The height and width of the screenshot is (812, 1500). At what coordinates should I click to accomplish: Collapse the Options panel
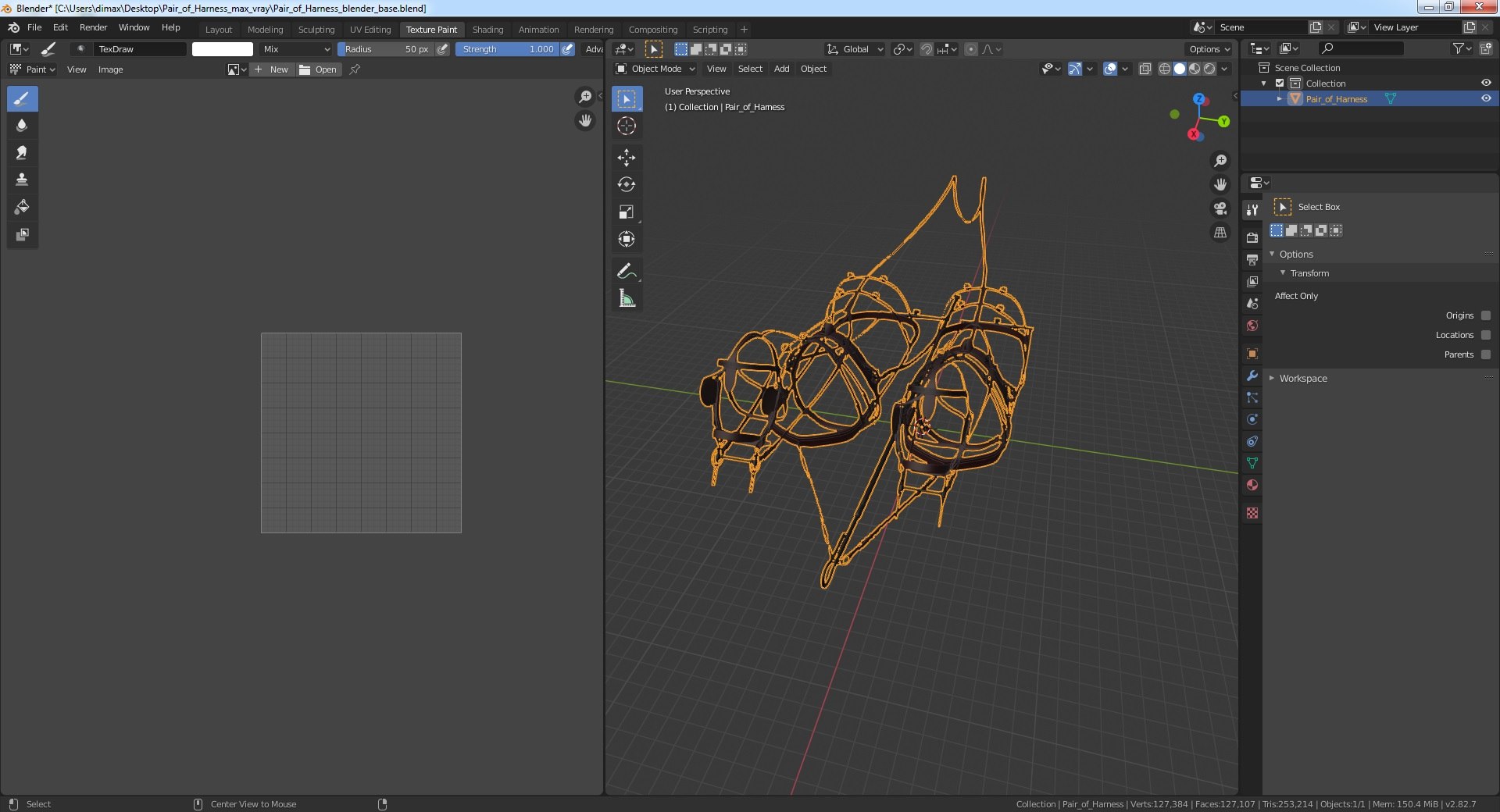(1272, 254)
